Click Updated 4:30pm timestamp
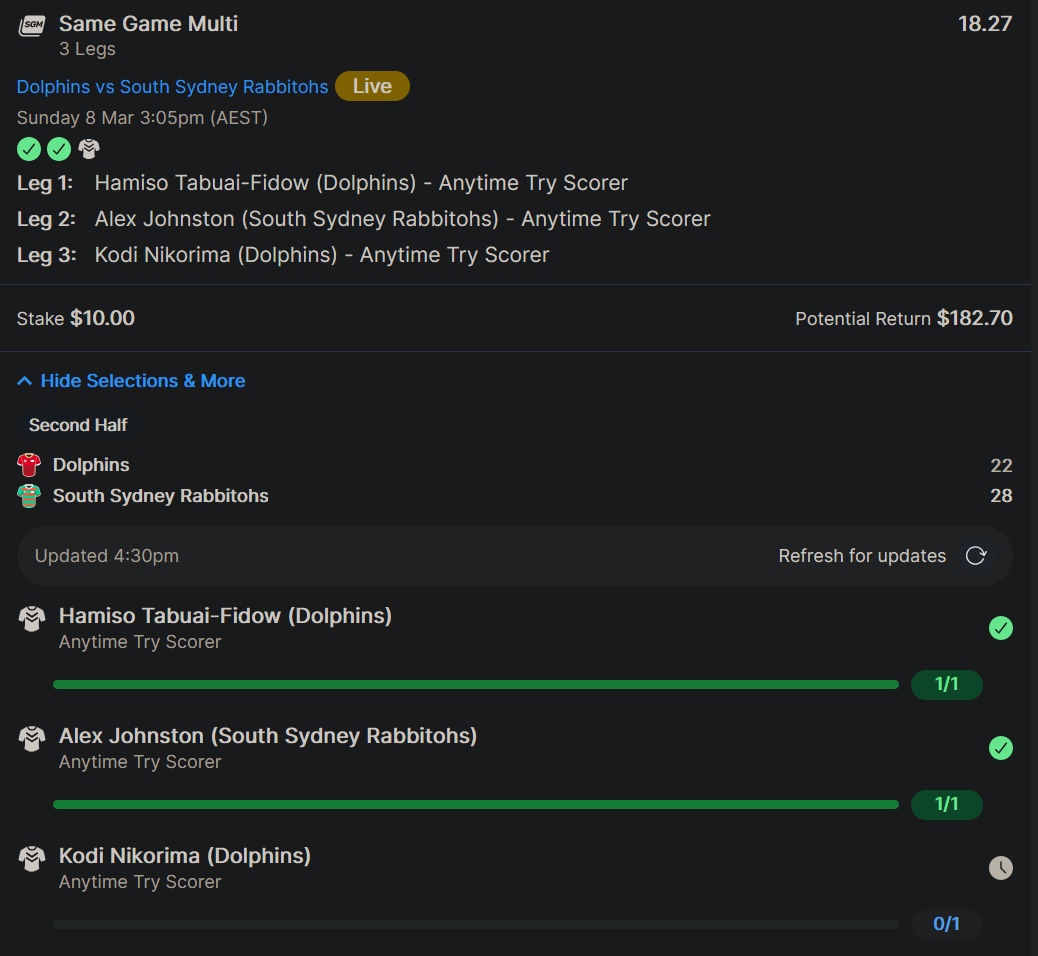Screen dimensions: 1038x956 point(107,555)
